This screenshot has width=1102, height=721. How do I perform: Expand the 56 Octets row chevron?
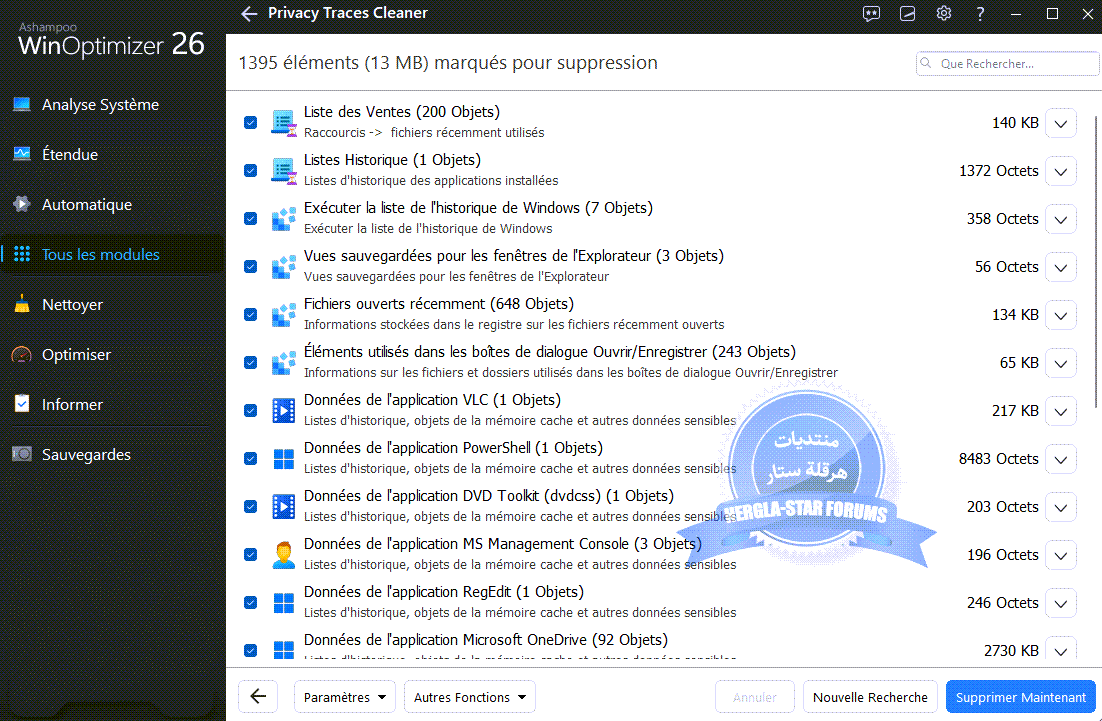(1061, 267)
